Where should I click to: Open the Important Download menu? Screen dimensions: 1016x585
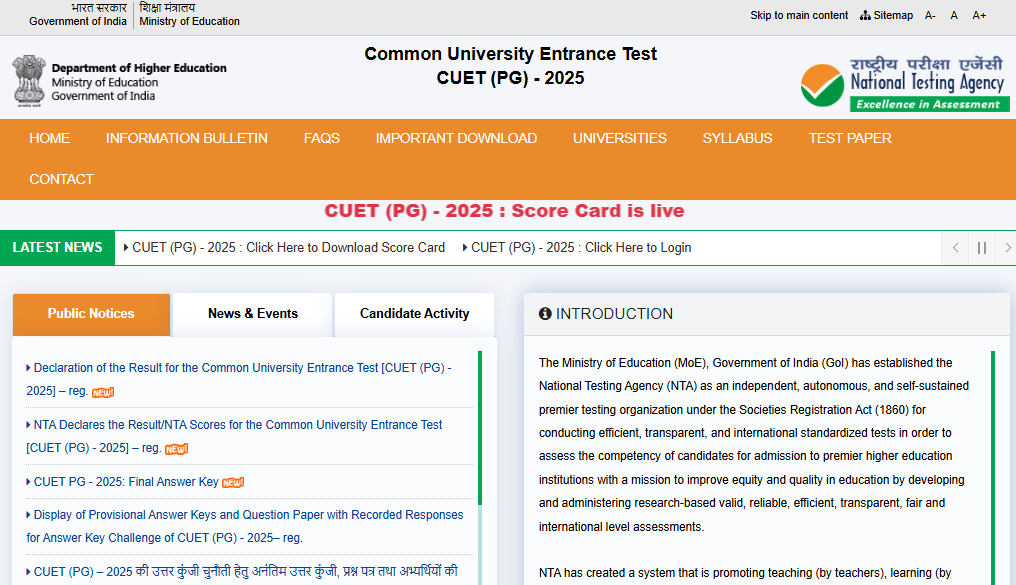pos(456,139)
